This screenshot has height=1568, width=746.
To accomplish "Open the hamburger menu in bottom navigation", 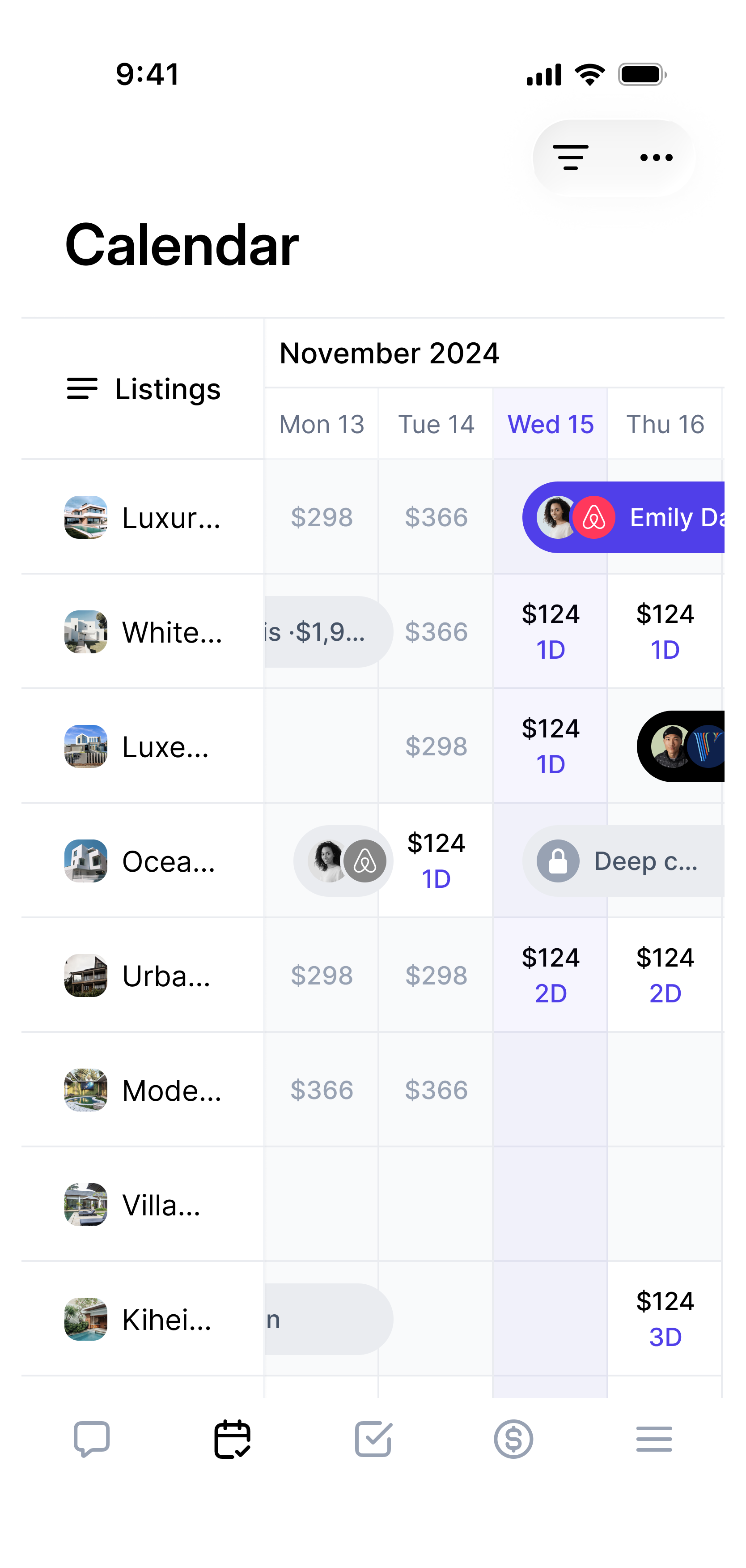I will pos(655,1439).
